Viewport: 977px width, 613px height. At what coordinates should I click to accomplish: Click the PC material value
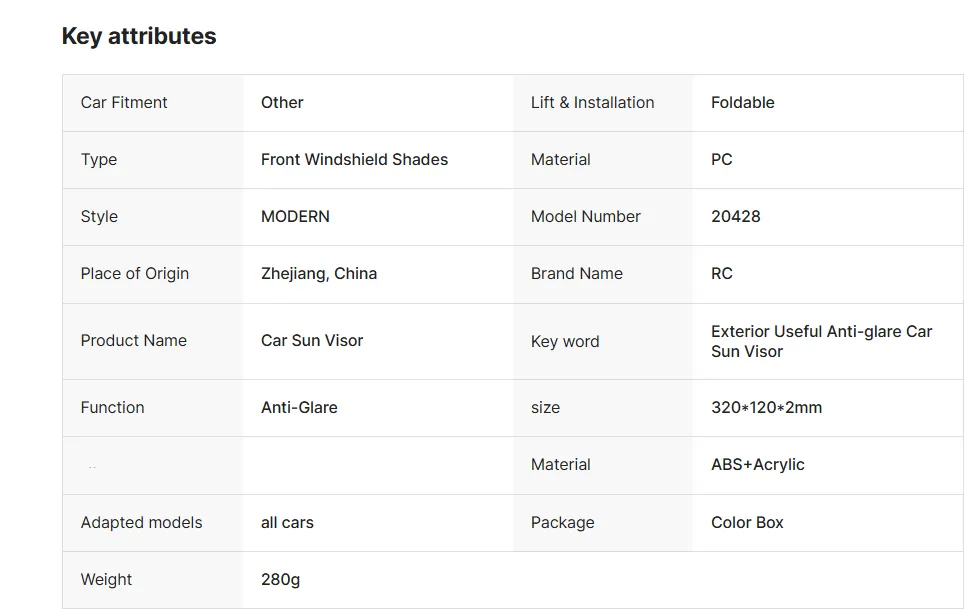(x=722, y=159)
